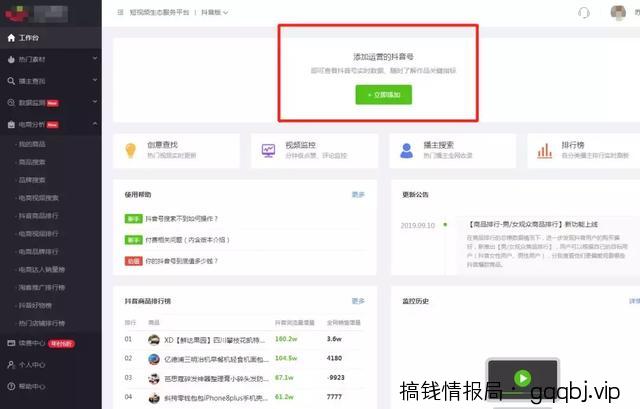Click the 创意查找 lightbulb icon
The width and height of the screenshot is (640, 409).
tap(131, 150)
